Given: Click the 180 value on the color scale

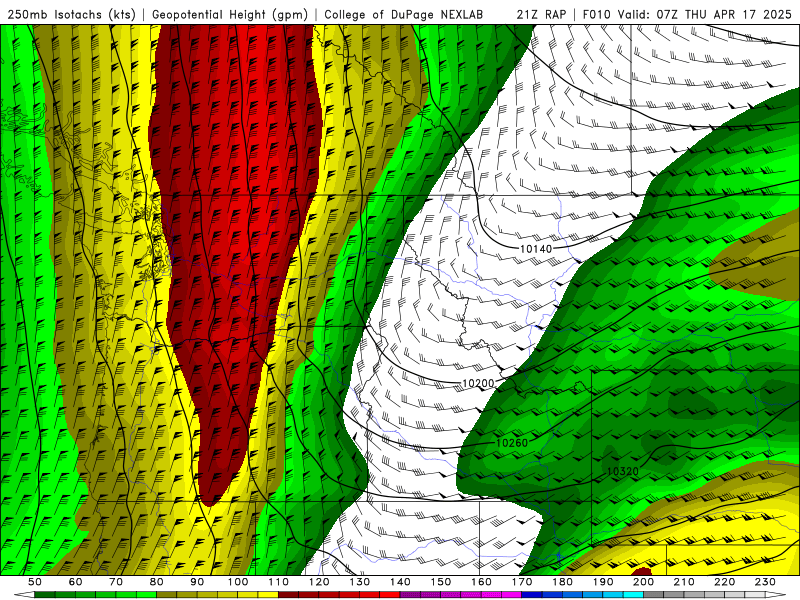Looking at the screenshot, I should pyautogui.click(x=562, y=582).
